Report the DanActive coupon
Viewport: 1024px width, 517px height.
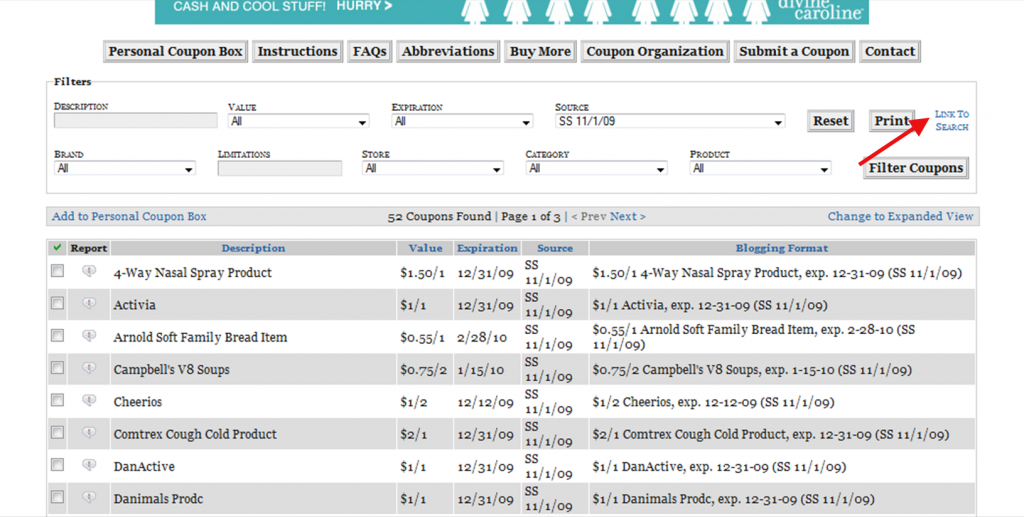89,465
